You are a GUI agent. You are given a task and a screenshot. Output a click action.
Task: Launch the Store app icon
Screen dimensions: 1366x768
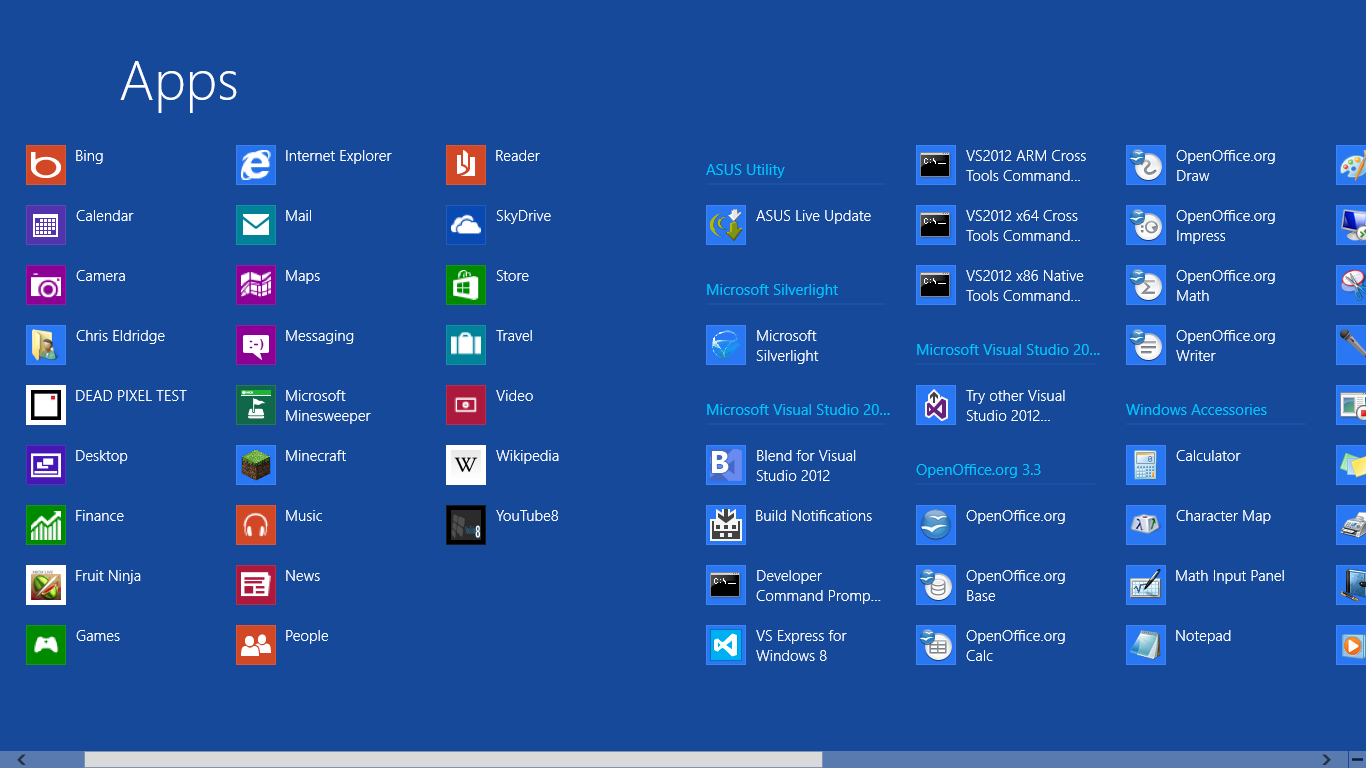coord(466,285)
